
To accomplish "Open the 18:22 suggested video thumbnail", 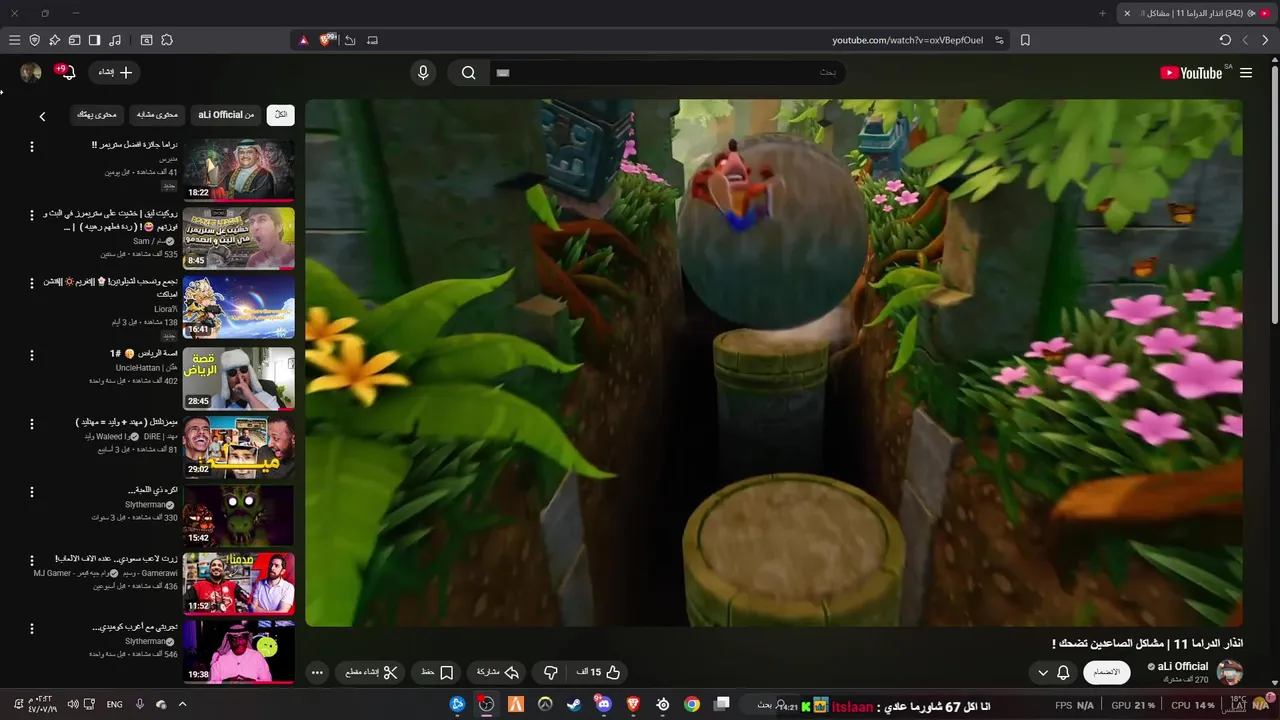I will click(239, 170).
